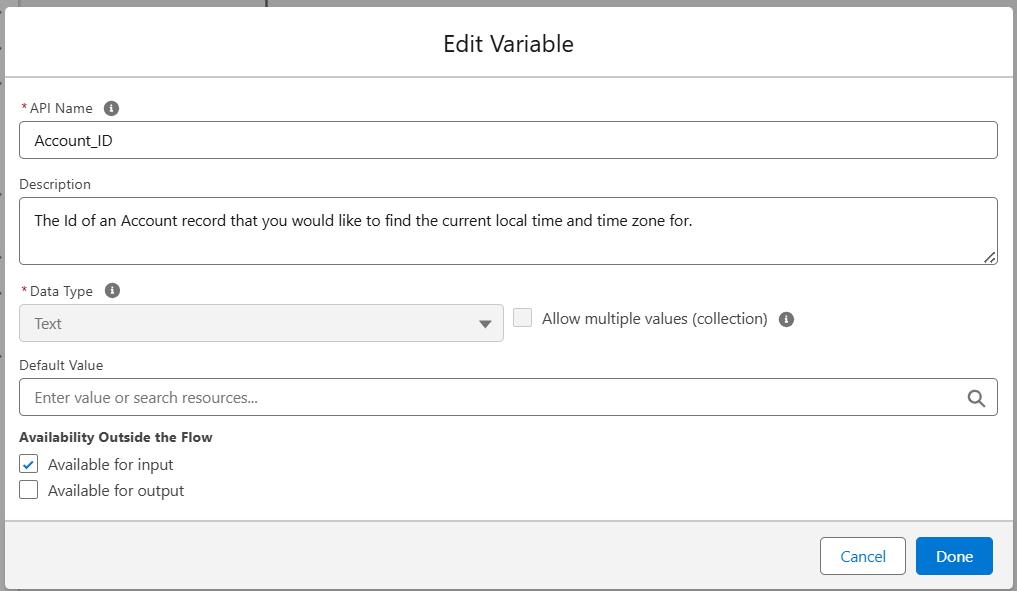The image size is (1017, 591).
Task: Click the Default Value search magnifier icon
Action: point(976,398)
